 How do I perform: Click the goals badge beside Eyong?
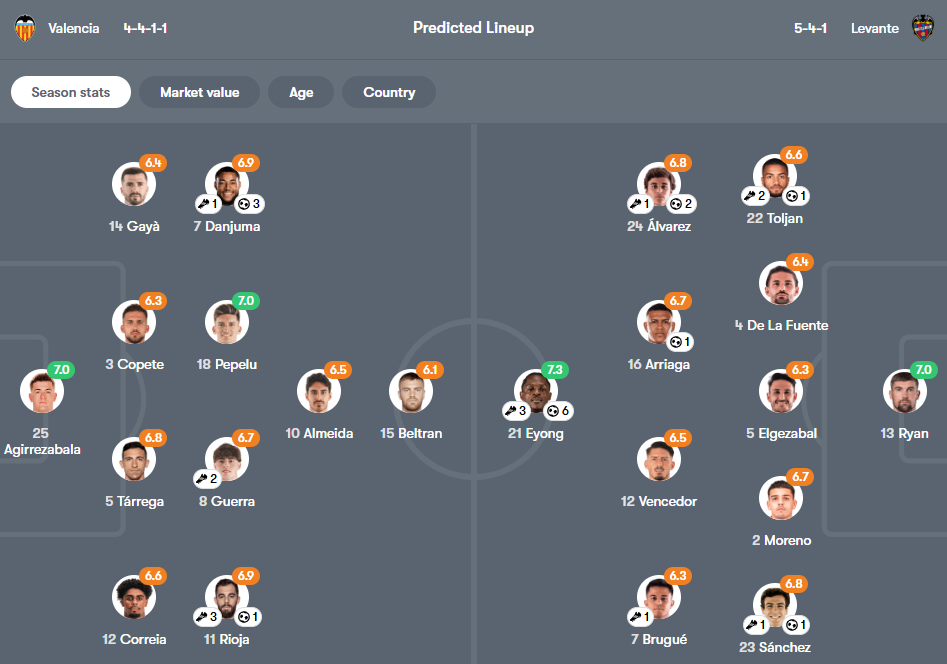561,411
